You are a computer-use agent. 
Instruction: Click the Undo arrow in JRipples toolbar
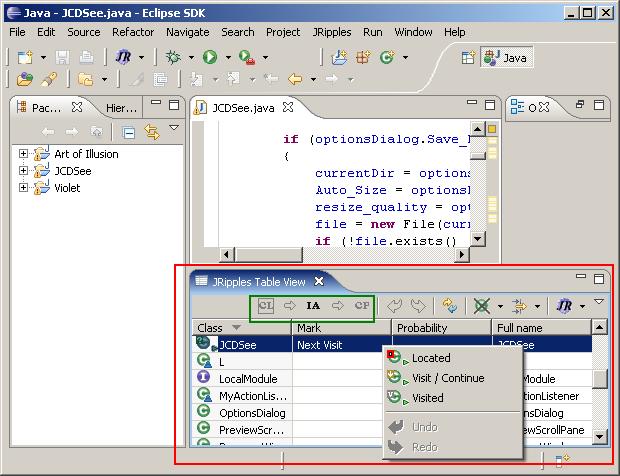pyautogui.click(x=394, y=306)
